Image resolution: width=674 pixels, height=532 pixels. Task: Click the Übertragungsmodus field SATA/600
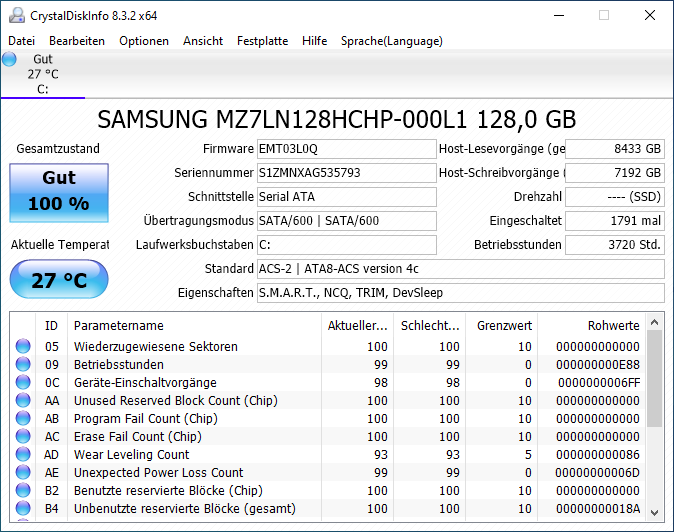(347, 221)
